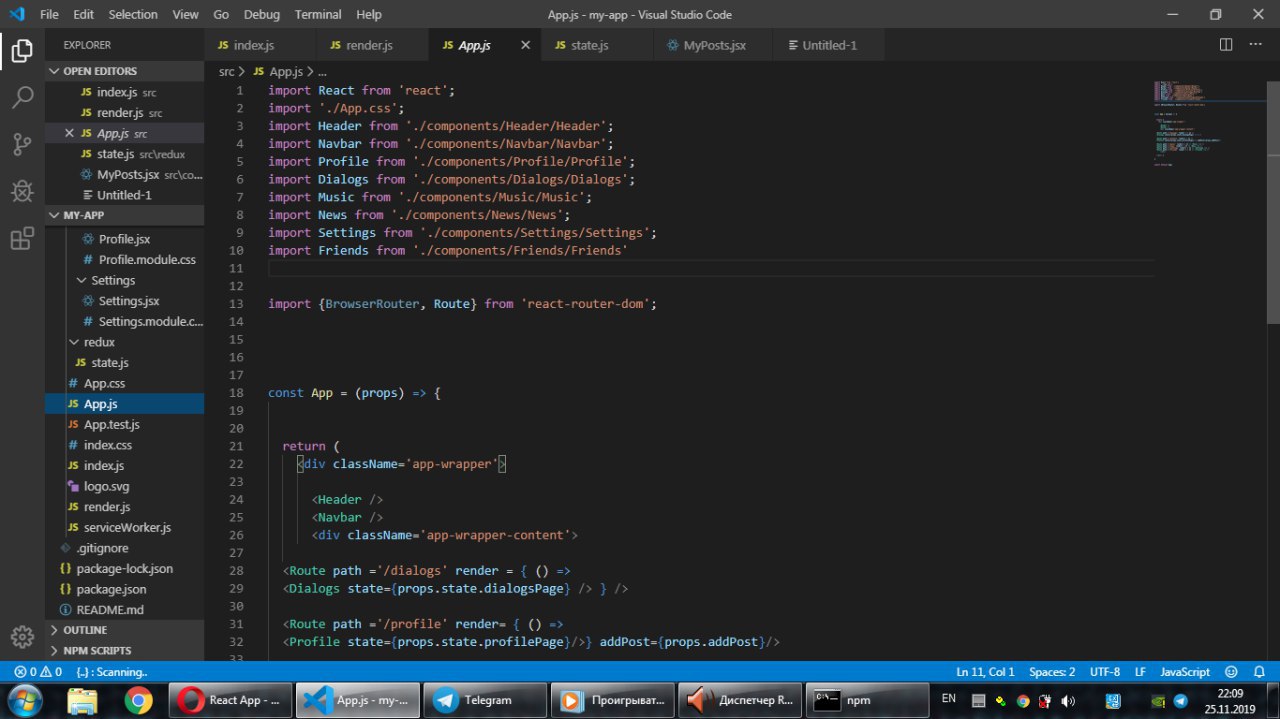
Task: Open Telegram from the Windows taskbar
Action: pyautogui.click(x=485, y=700)
